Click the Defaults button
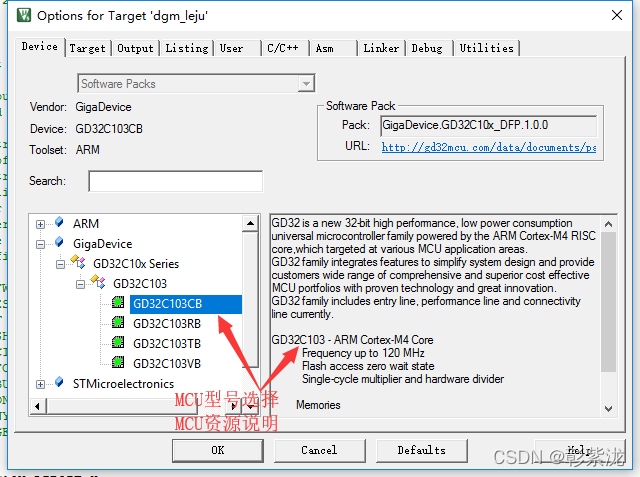Screen dimensions: 640x477 [422, 450]
